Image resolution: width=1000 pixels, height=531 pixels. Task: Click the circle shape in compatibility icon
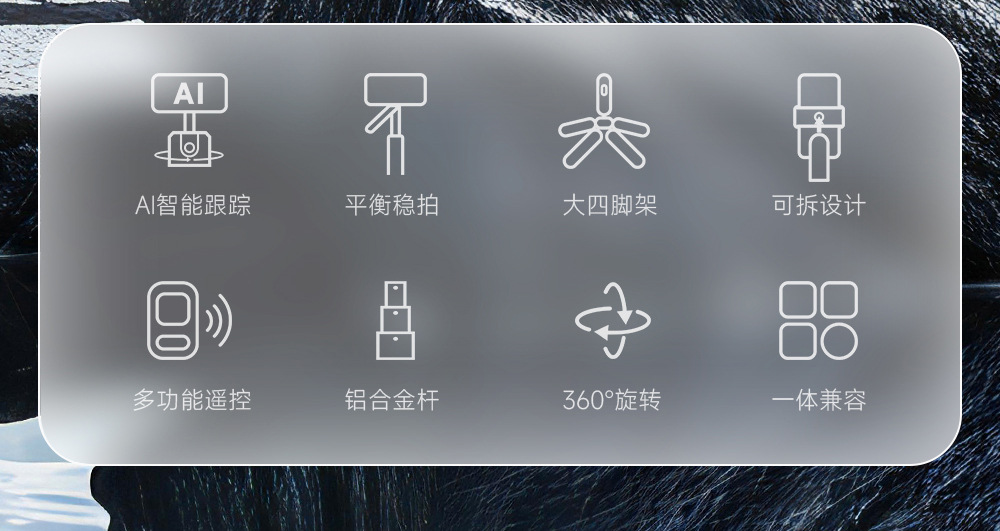839,342
